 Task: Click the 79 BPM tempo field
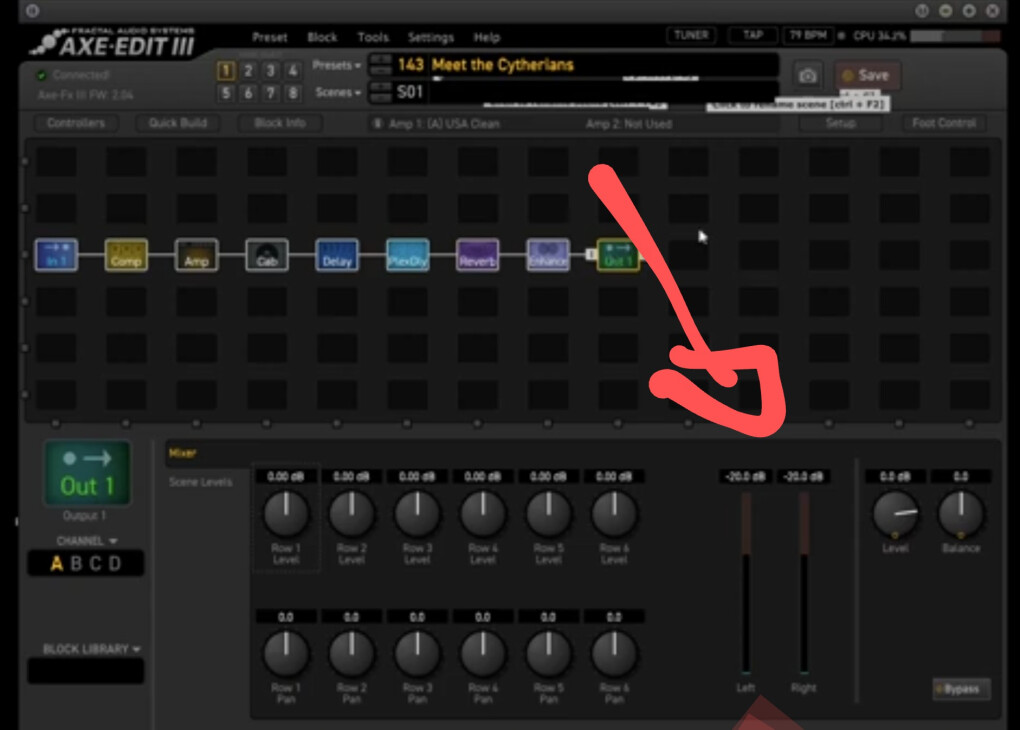click(x=809, y=35)
